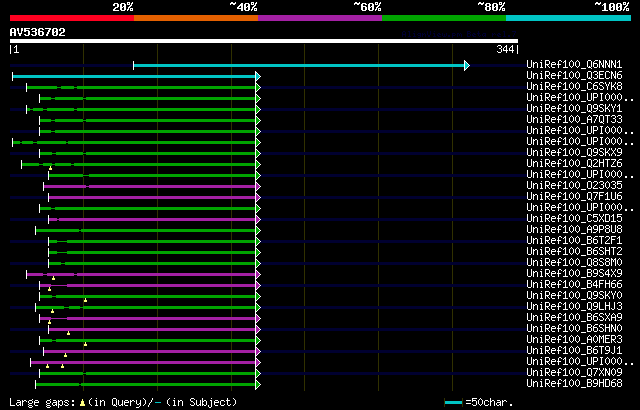640x410 pixels.
Task: Click the purple alignment bar for B9S4X9
Action: 141,275
